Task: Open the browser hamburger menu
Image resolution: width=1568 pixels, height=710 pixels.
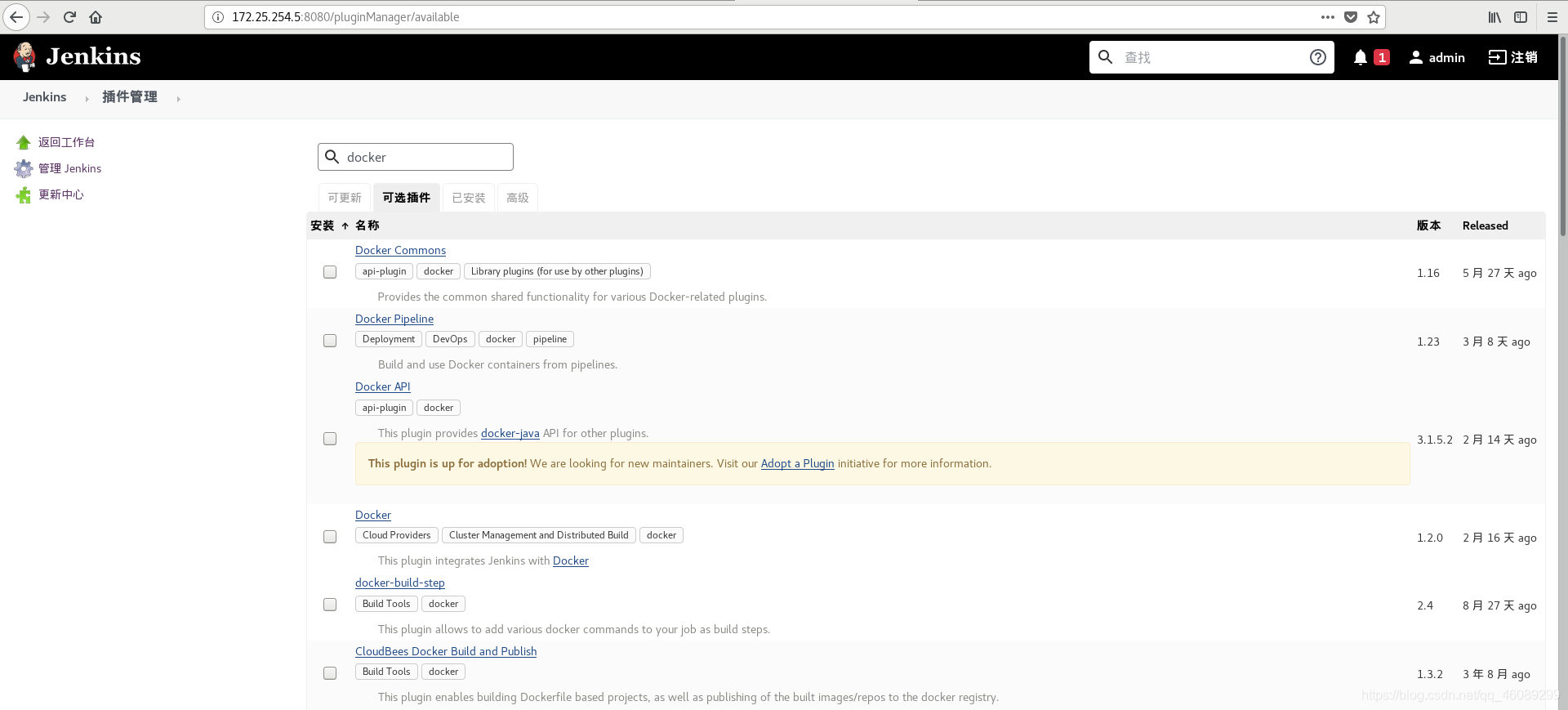Action: tap(1552, 17)
